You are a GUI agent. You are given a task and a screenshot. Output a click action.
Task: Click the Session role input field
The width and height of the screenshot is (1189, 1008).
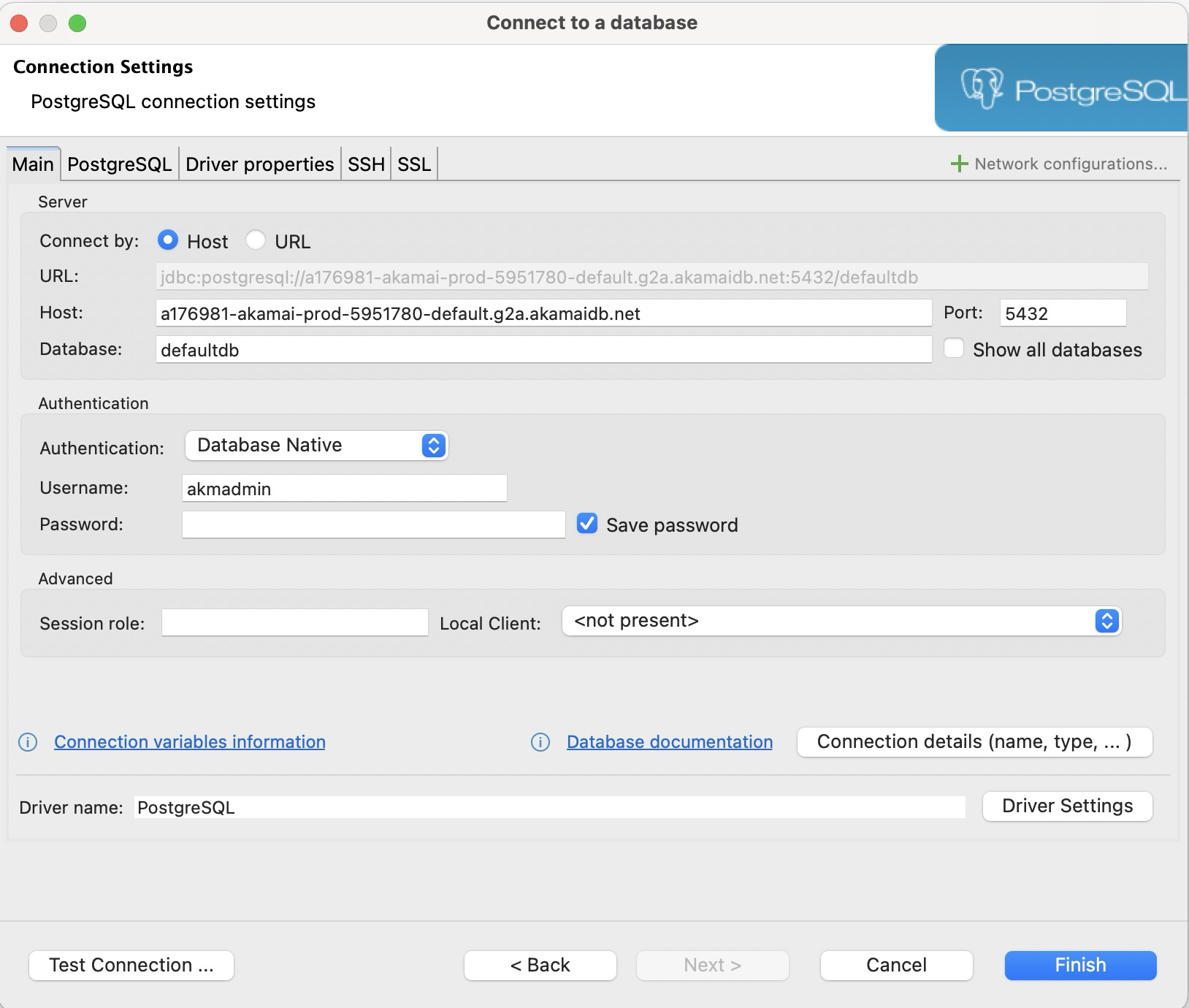point(294,622)
